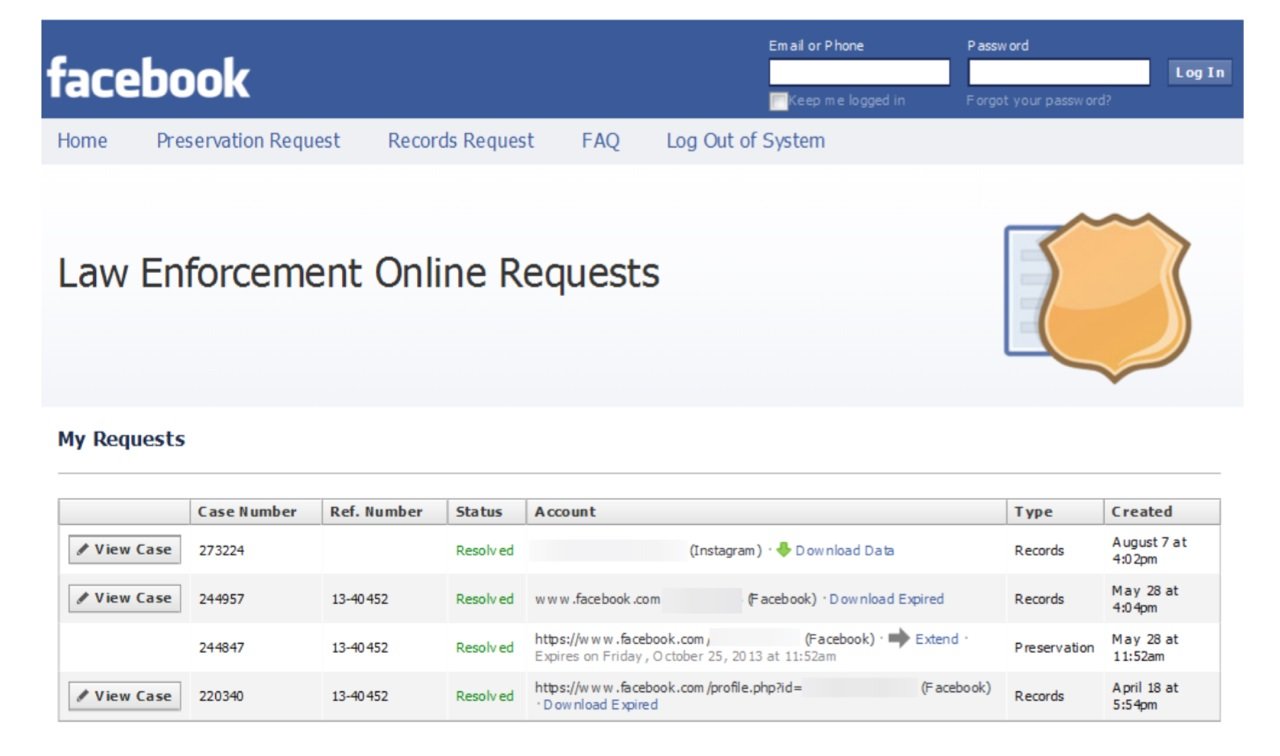This screenshot has width=1280, height=756.
Task: Open Records Request page
Action: 461,141
